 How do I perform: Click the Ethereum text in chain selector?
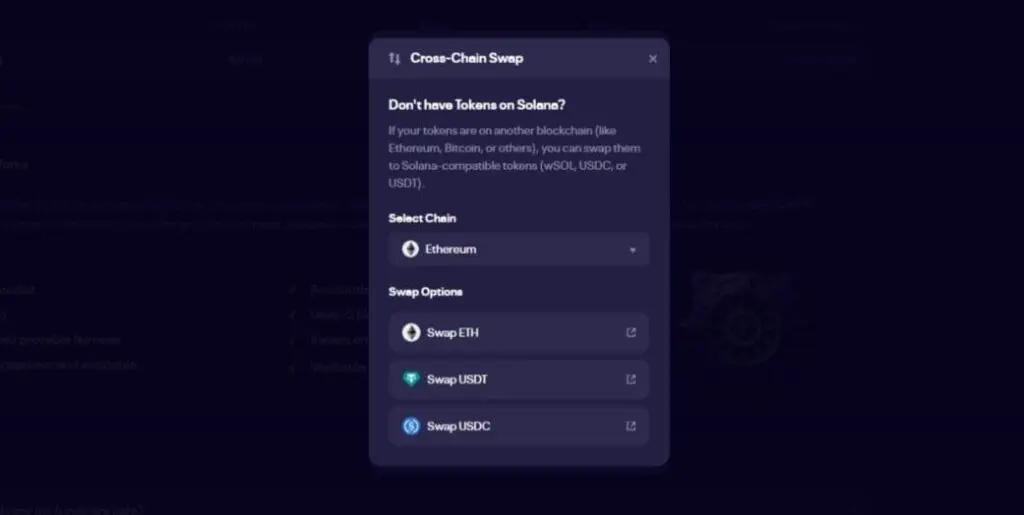pyautogui.click(x=451, y=249)
